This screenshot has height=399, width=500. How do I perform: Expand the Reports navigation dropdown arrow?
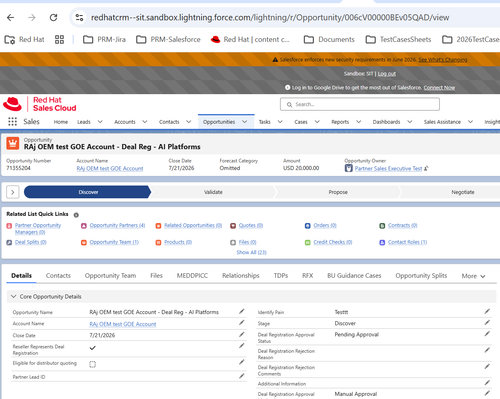point(358,122)
